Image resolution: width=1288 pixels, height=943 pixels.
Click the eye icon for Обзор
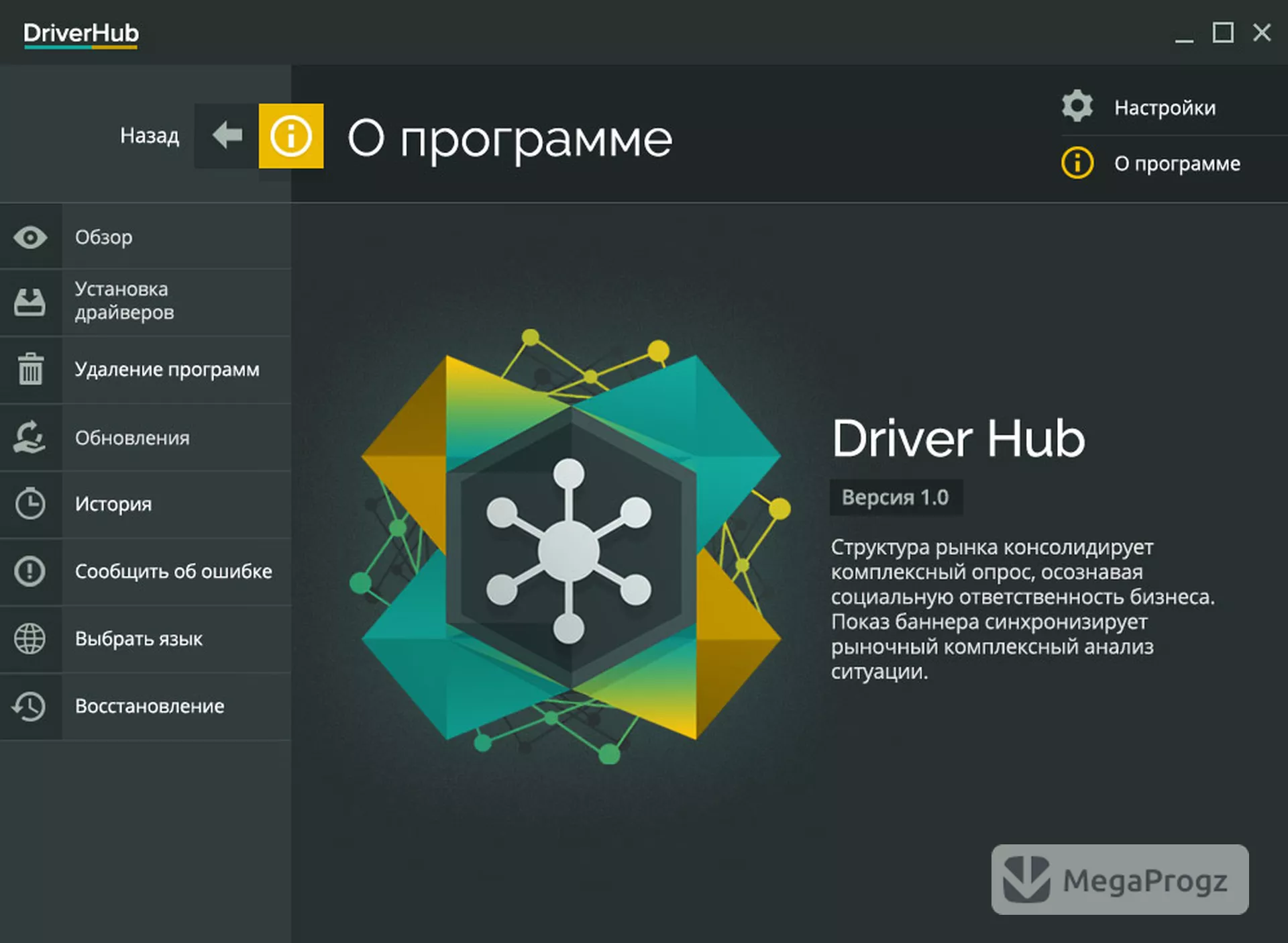(30, 237)
